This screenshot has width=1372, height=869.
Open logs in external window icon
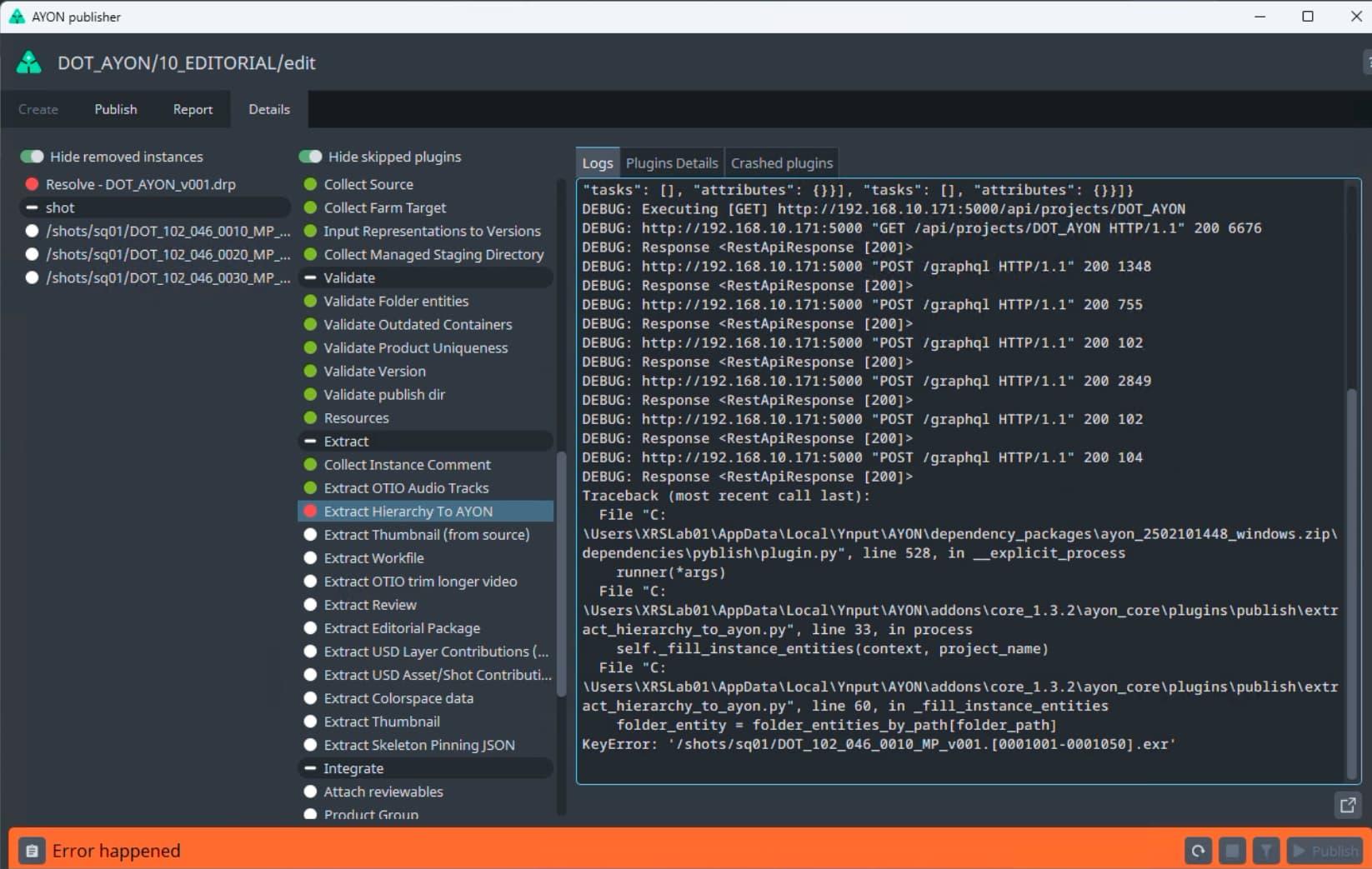(x=1347, y=805)
